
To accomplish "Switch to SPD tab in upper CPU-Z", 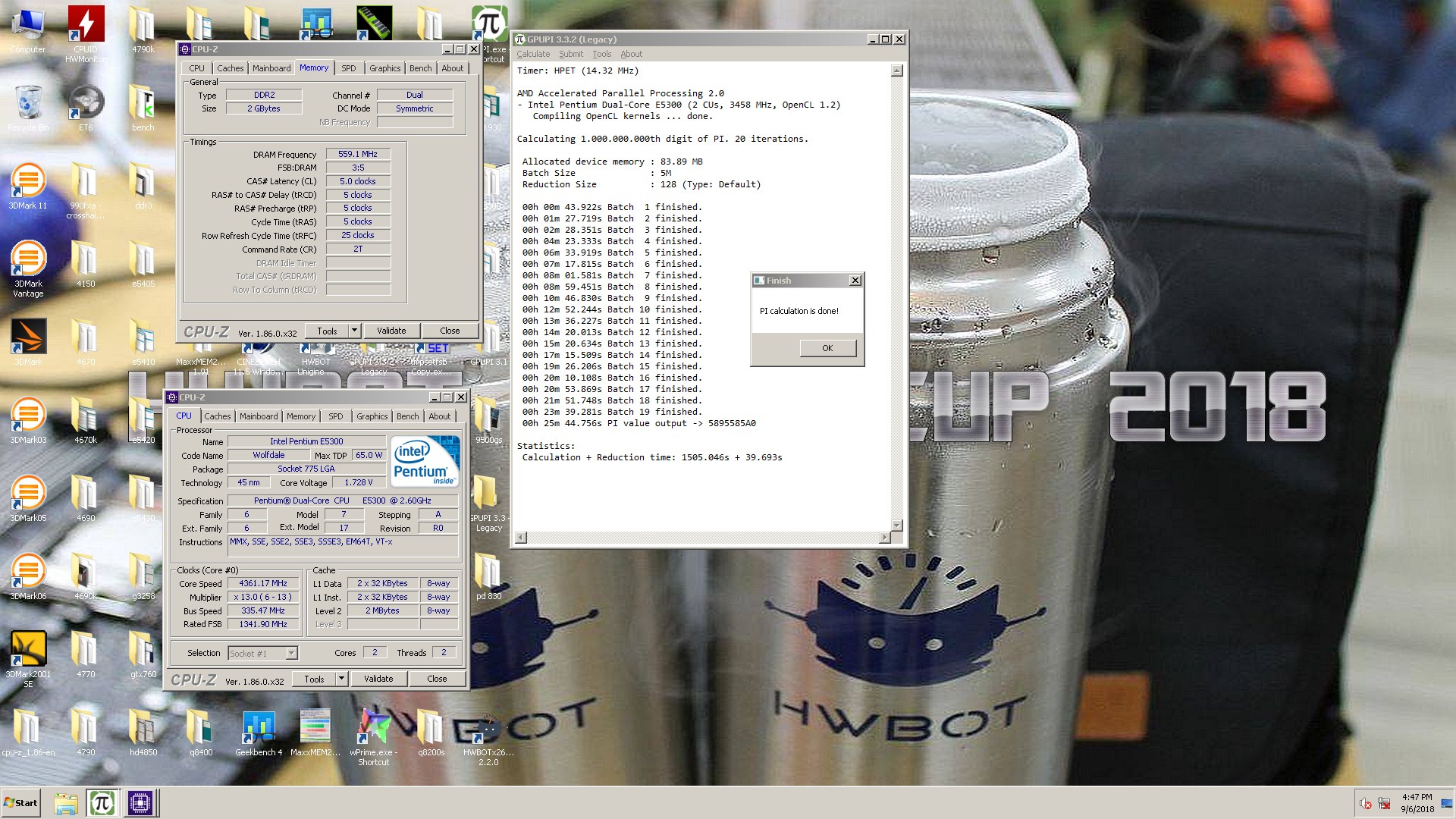I will (x=349, y=68).
